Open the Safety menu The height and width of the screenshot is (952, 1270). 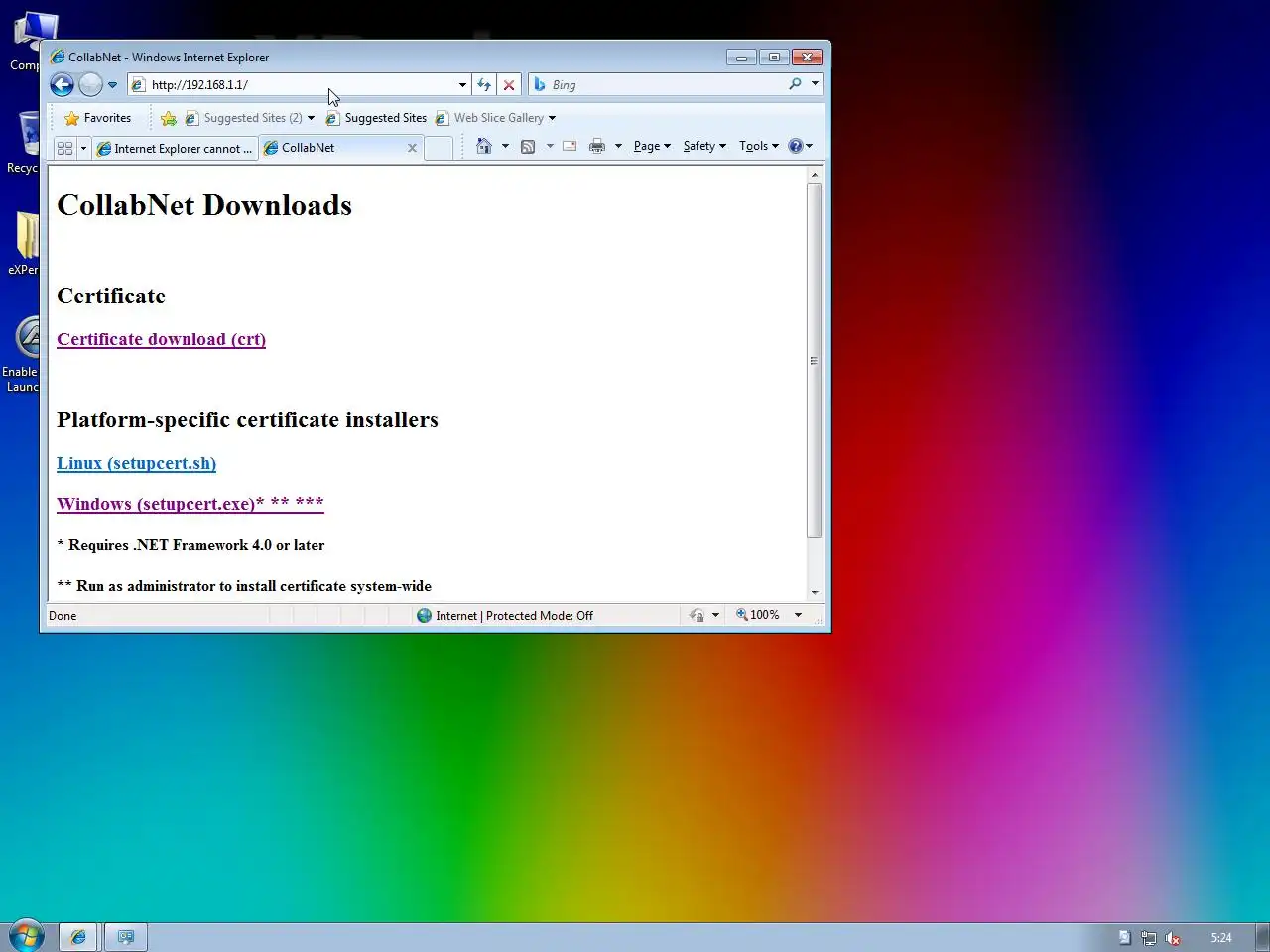coord(704,146)
